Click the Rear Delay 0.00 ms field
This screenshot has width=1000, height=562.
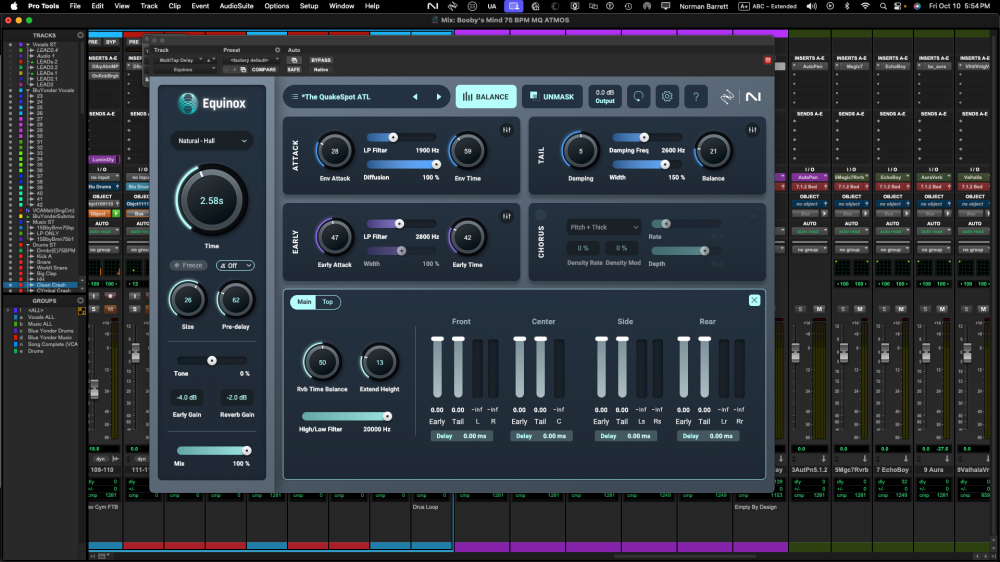pyautogui.click(x=709, y=436)
